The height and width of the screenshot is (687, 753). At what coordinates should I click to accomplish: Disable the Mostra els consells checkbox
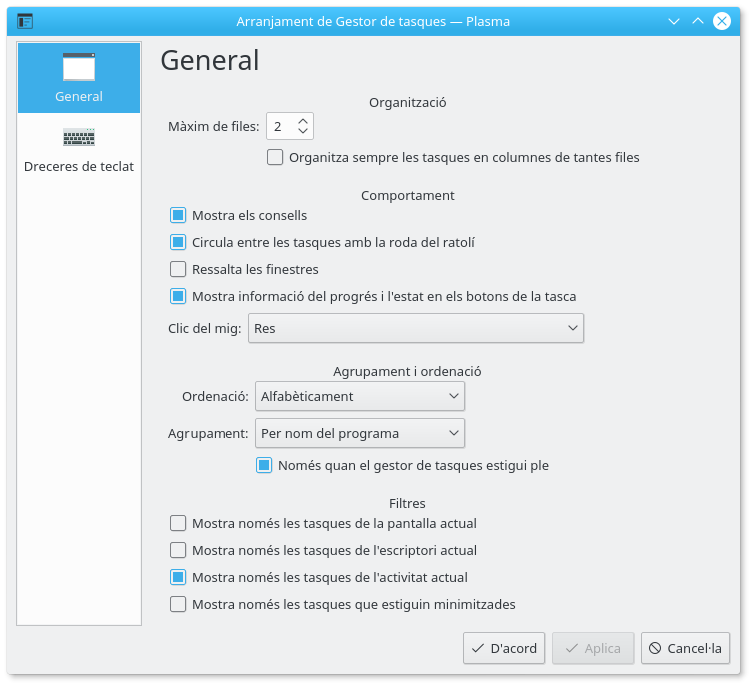pyautogui.click(x=178, y=215)
